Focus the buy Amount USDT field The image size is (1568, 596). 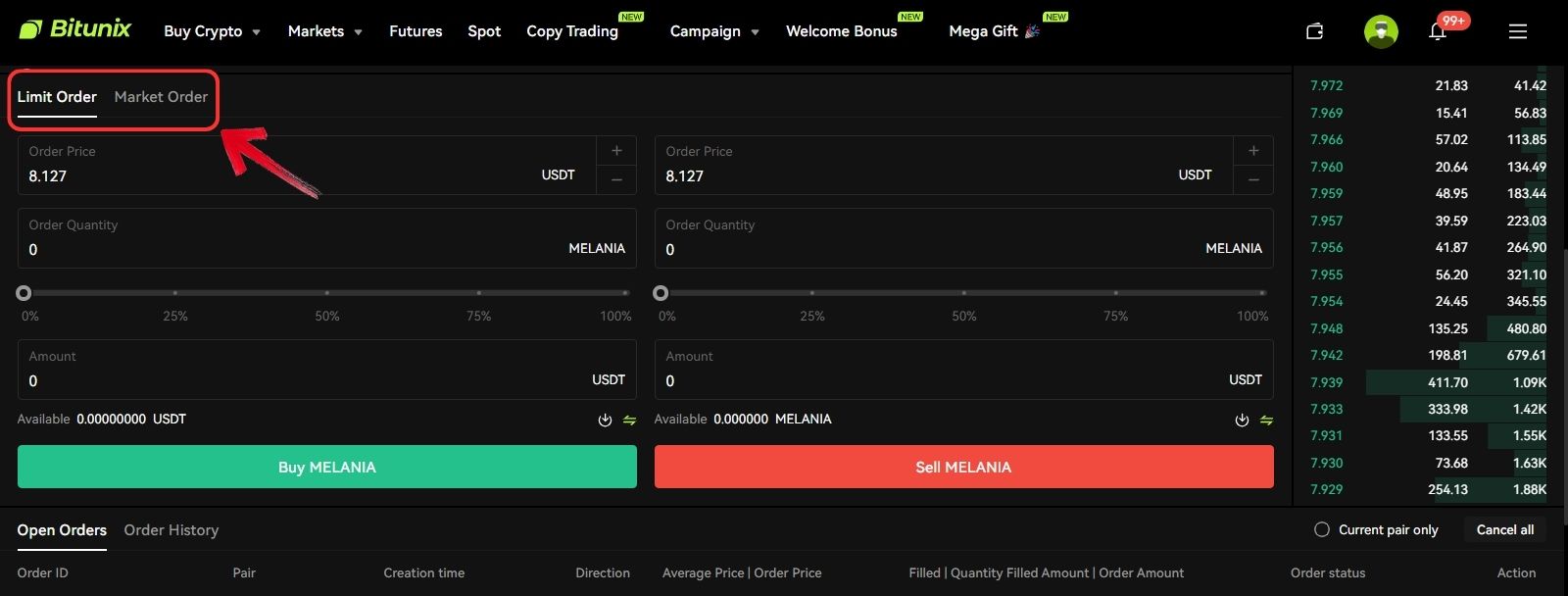327,370
